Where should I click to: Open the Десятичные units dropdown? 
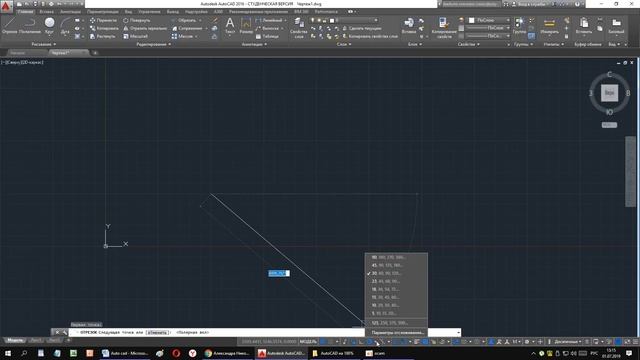[567, 342]
